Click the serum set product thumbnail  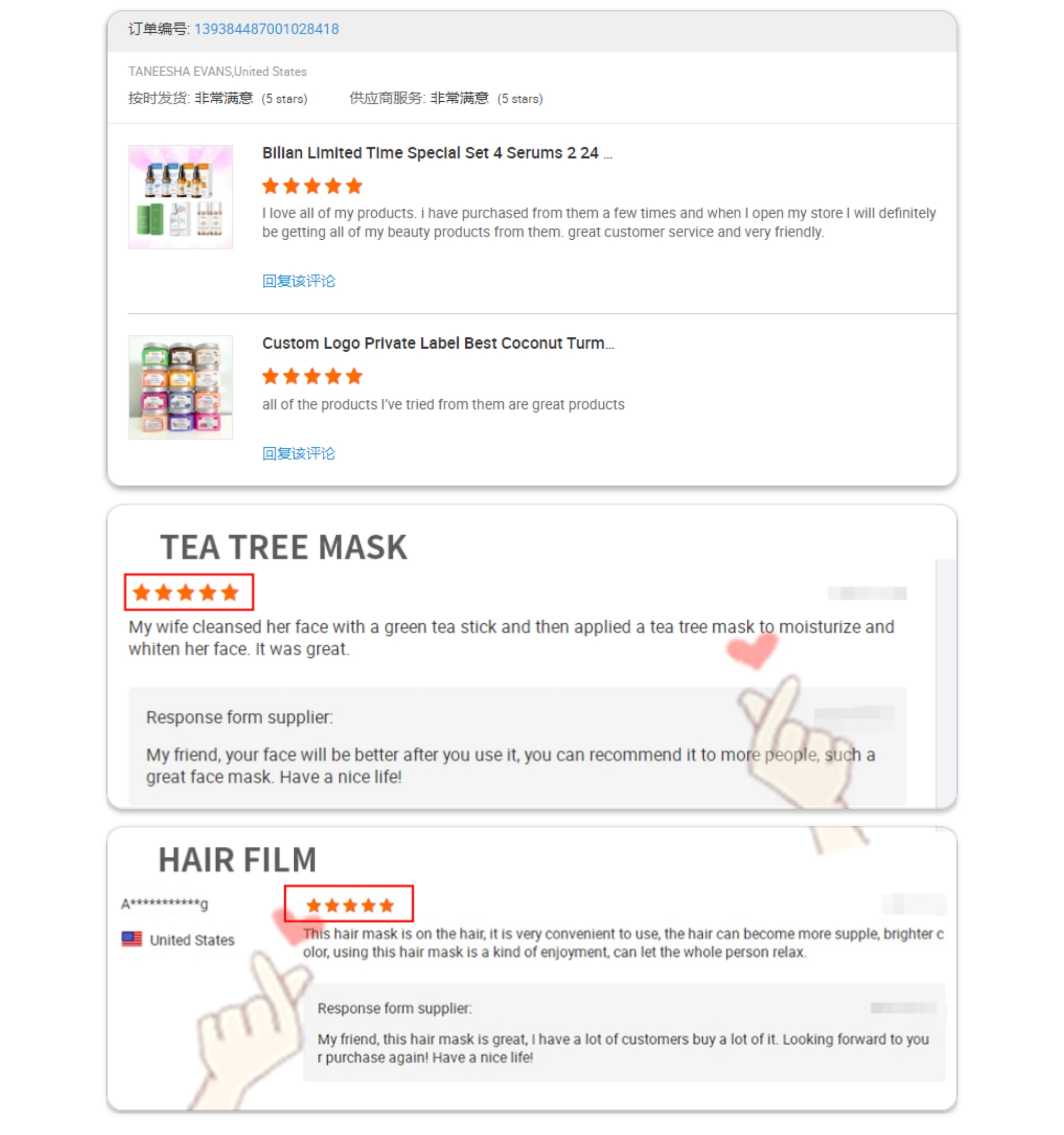(180, 197)
